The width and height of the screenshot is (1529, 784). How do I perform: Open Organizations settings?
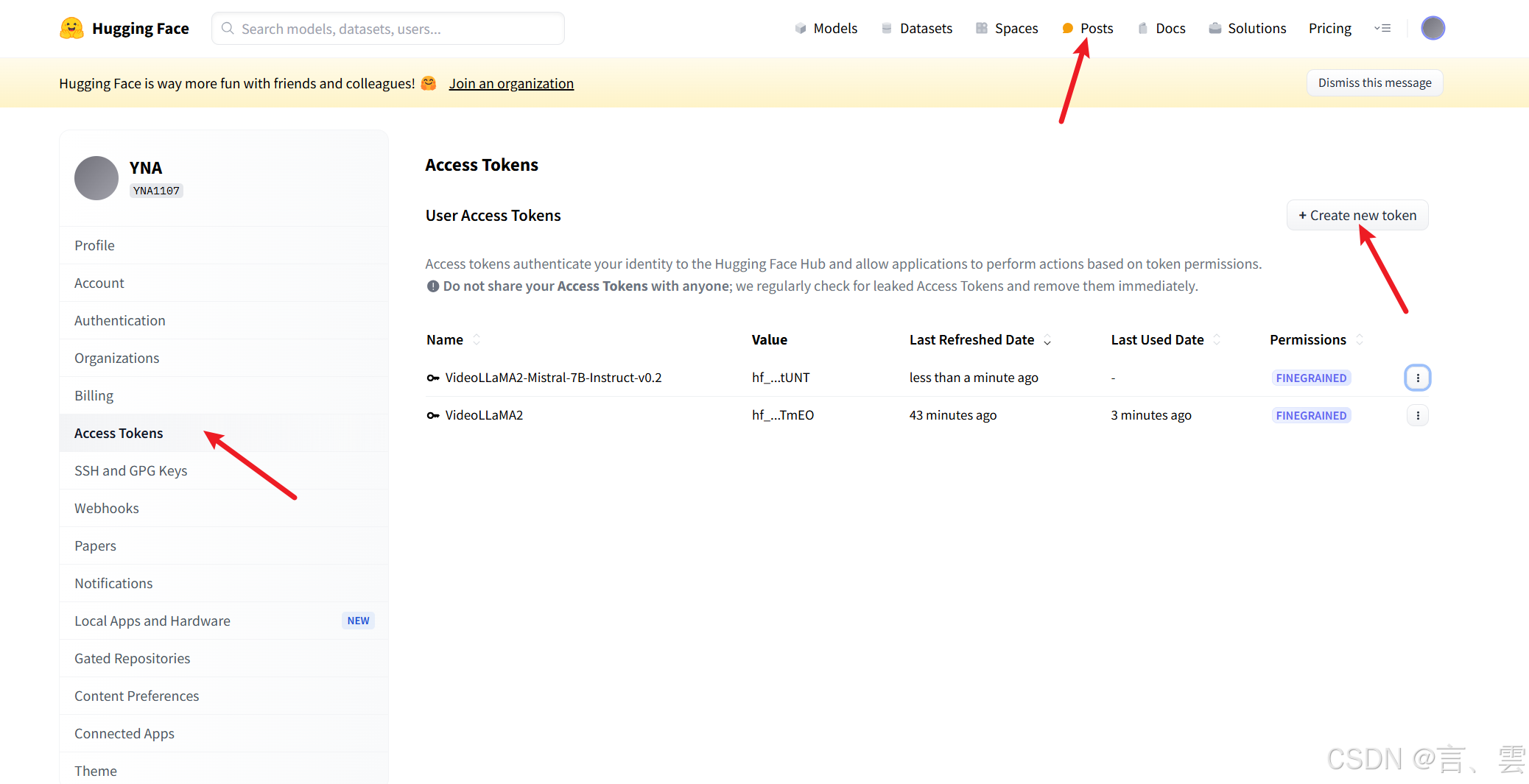click(x=224, y=358)
